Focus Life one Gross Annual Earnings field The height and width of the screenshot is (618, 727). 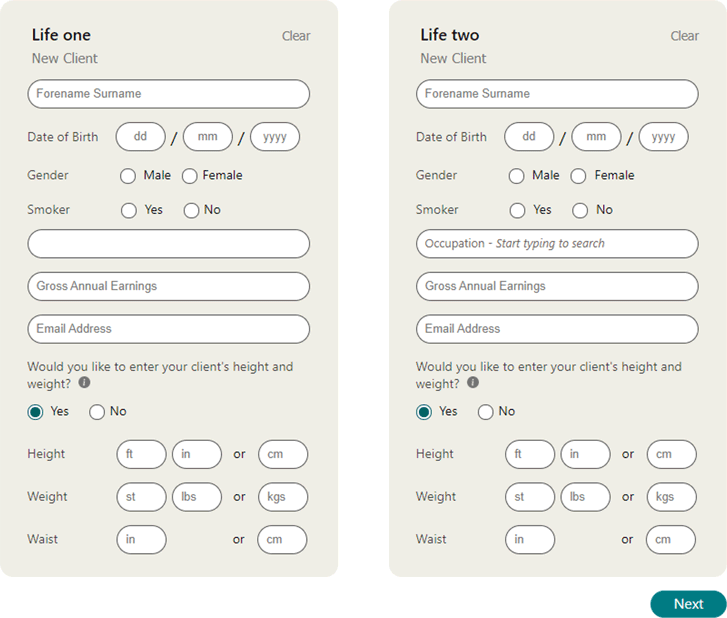pyautogui.click(x=168, y=287)
